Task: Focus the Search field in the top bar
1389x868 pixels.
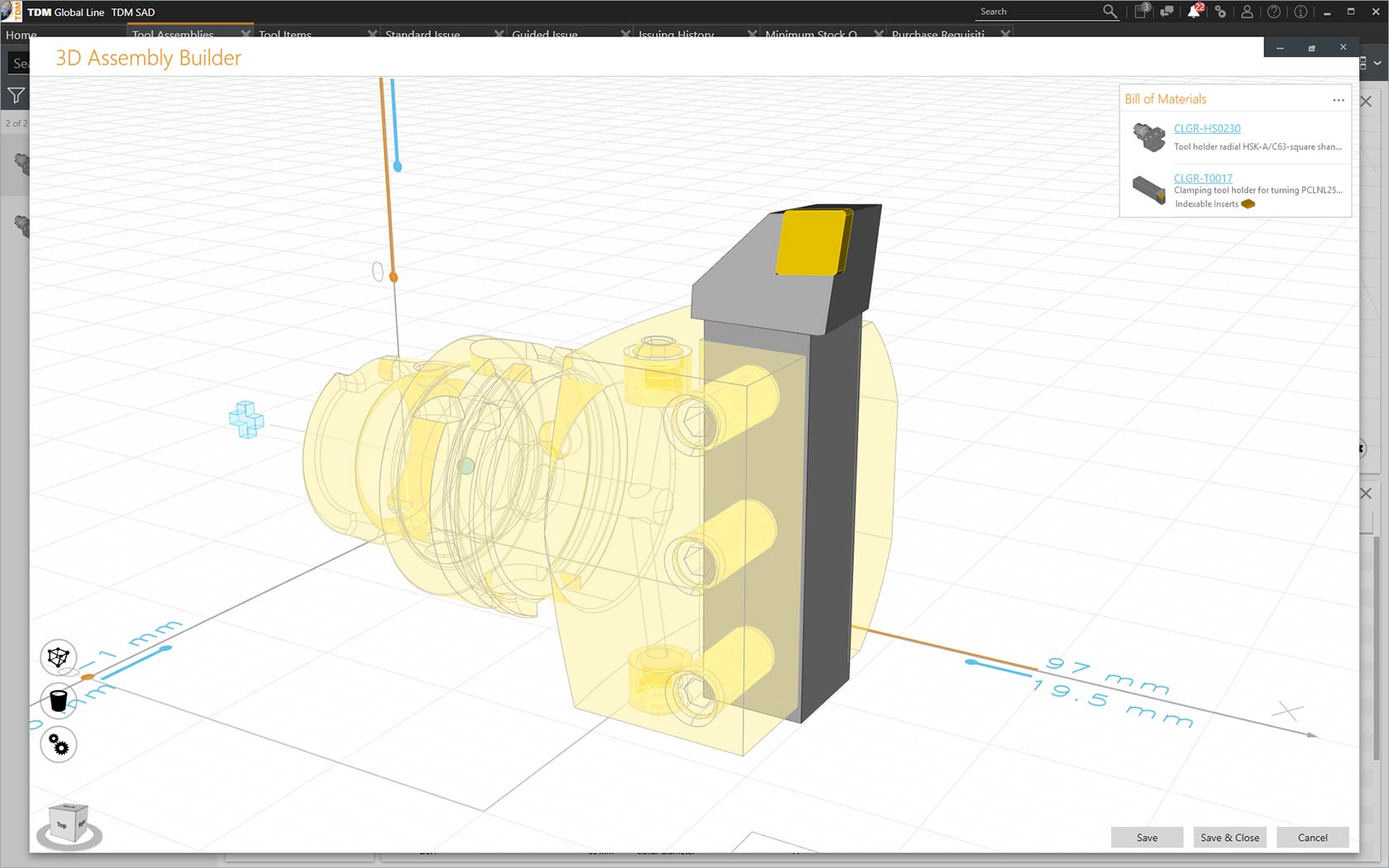Action: (1038, 12)
